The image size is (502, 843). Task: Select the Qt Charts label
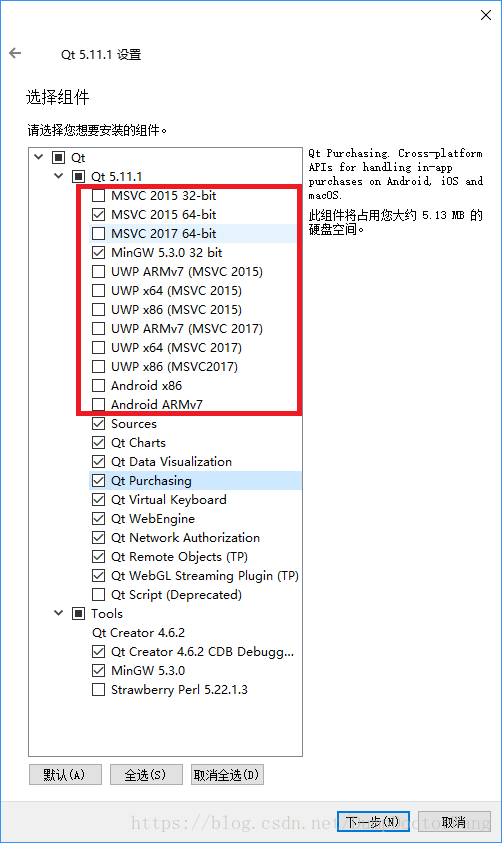click(138, 442)
